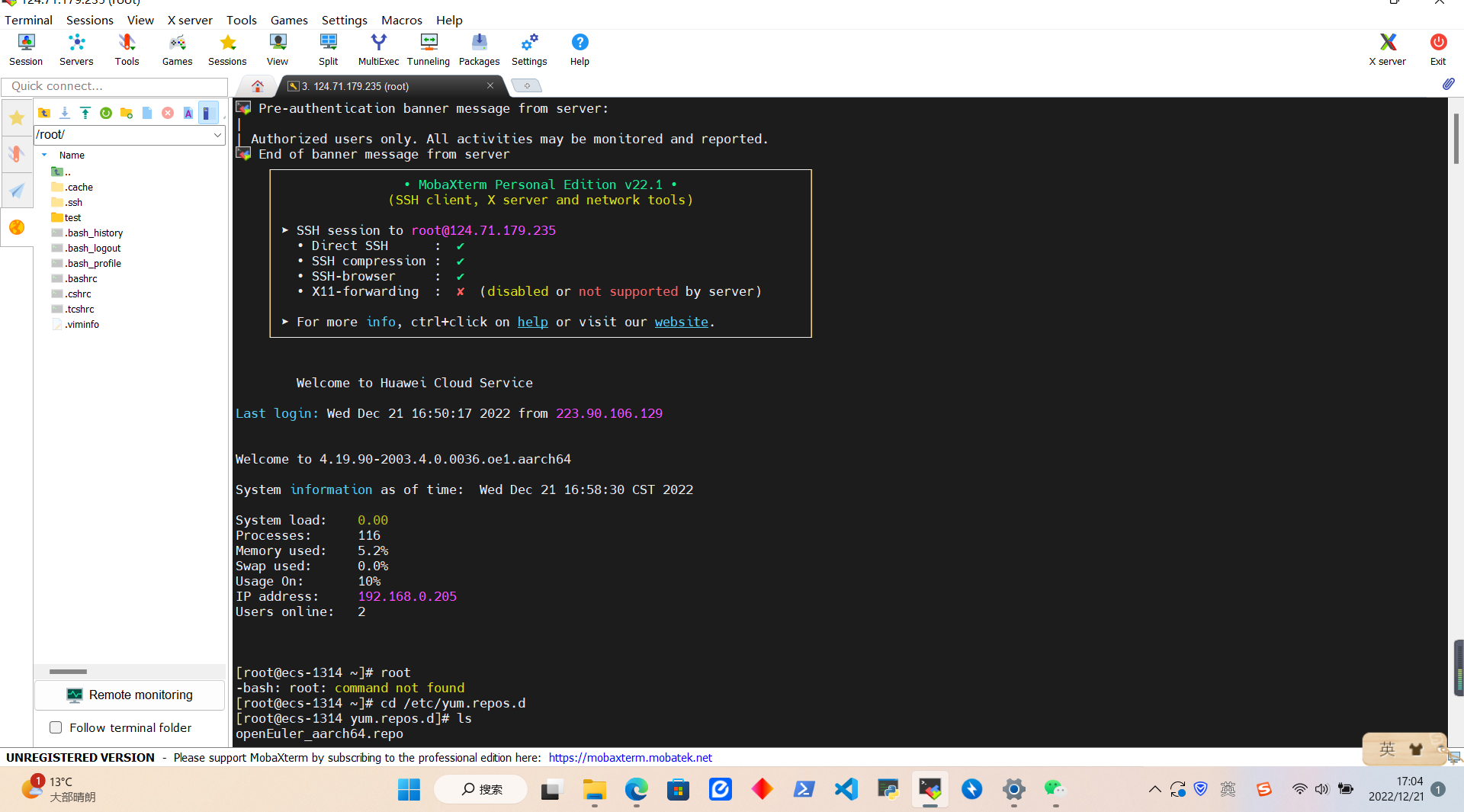Show hidden system tray icons chevron

click(x=1154, y=789)
